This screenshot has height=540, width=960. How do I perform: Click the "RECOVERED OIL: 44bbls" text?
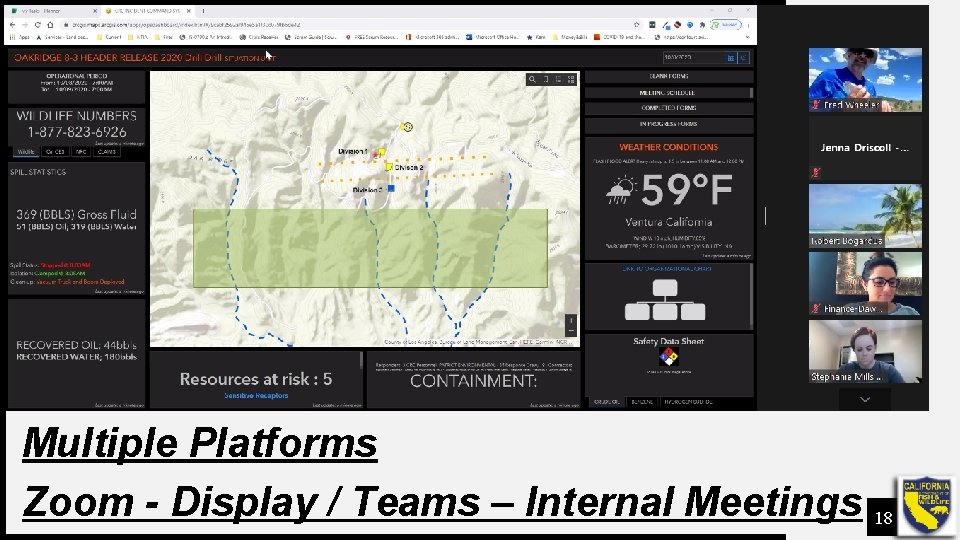click(x=77, y=345)
